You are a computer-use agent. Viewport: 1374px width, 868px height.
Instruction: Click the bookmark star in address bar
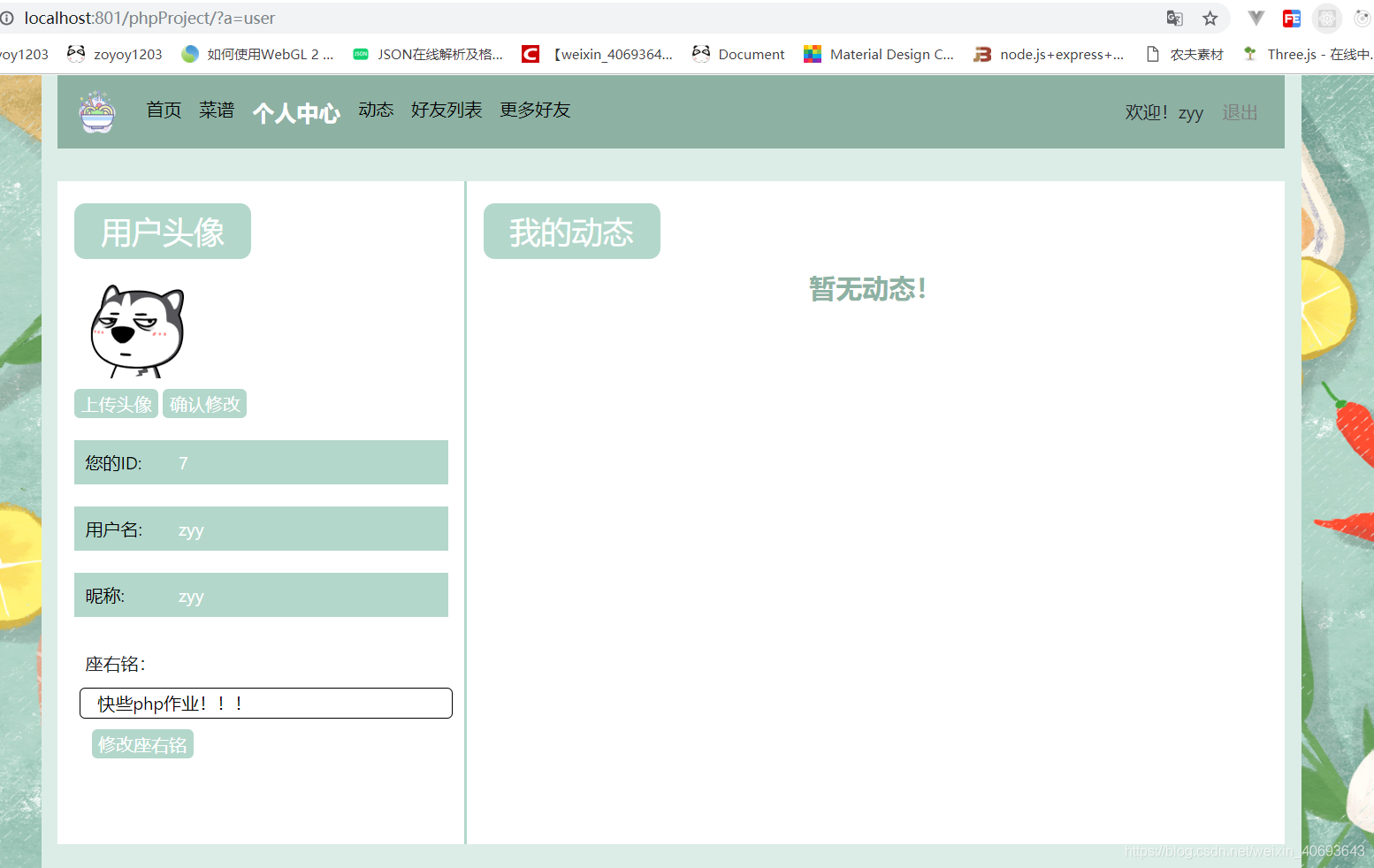pyautogui.click(x=1210, y=18)
